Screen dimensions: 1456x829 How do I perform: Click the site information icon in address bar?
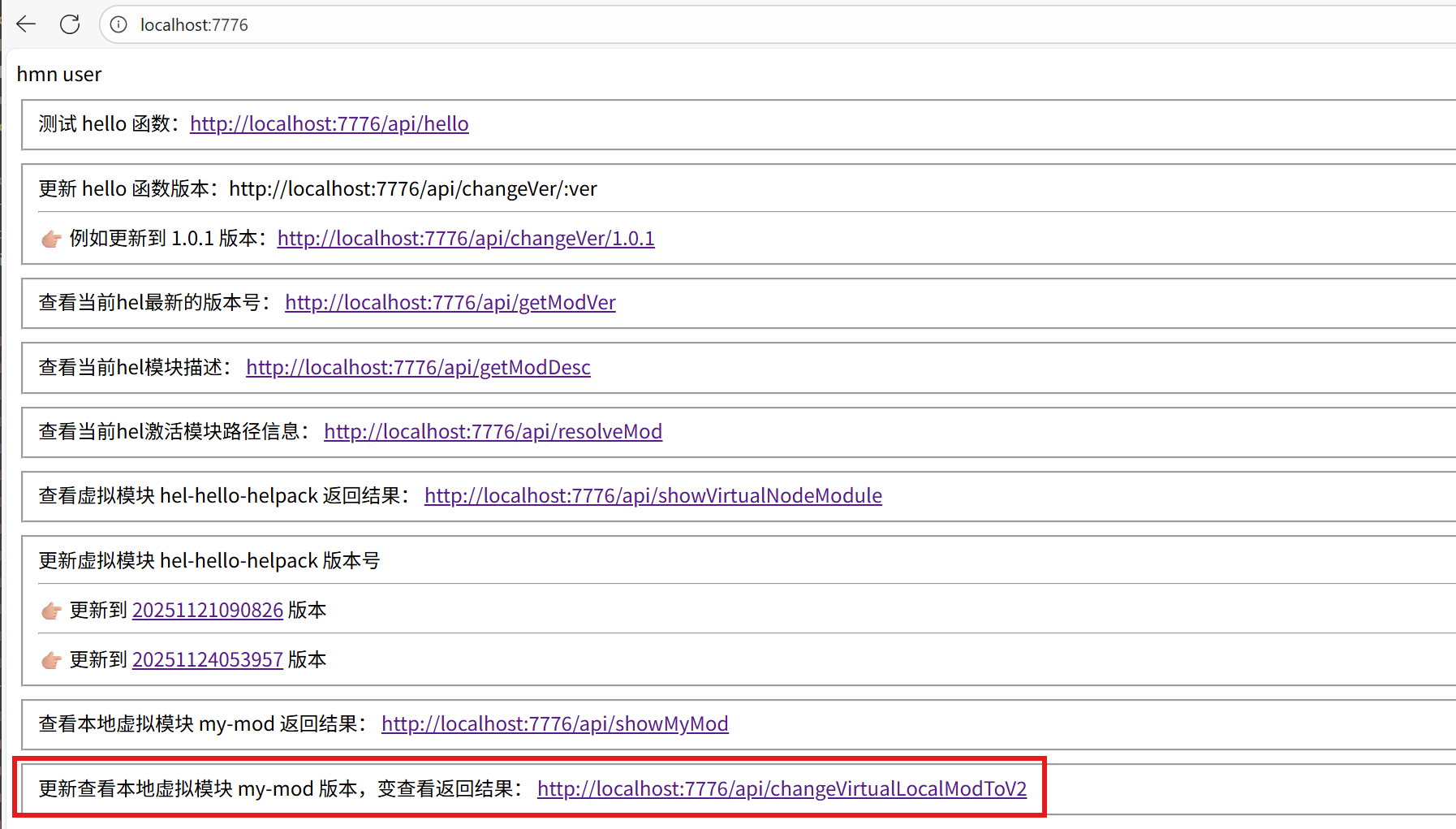pyautogui.click(x=118, y=24)
